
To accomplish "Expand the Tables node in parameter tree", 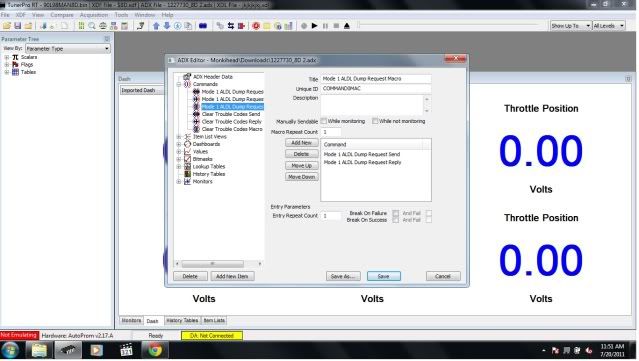I will pyautogui.click(x=7, y=72).
